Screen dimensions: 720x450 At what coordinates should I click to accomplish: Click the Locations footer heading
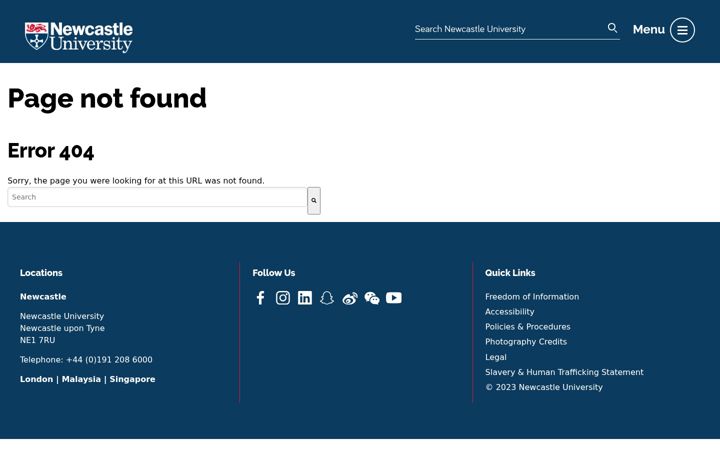click(x=41, y=273)
